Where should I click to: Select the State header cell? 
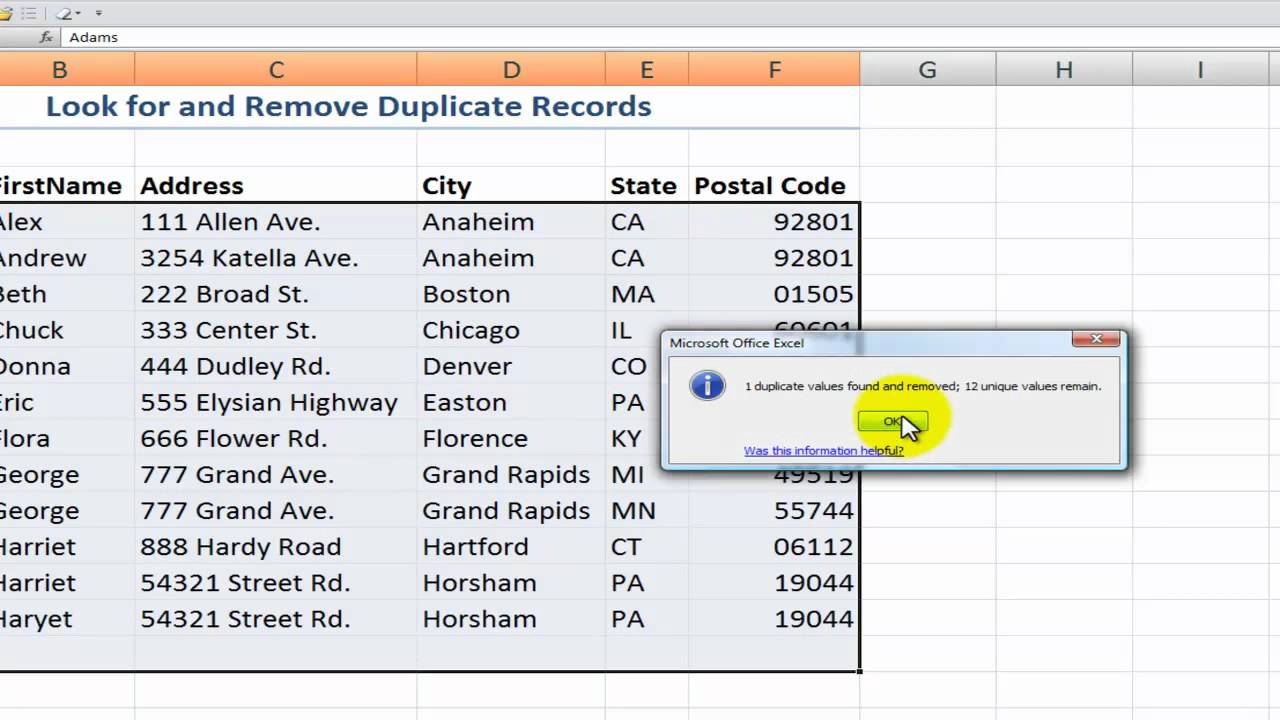(647, 186)
